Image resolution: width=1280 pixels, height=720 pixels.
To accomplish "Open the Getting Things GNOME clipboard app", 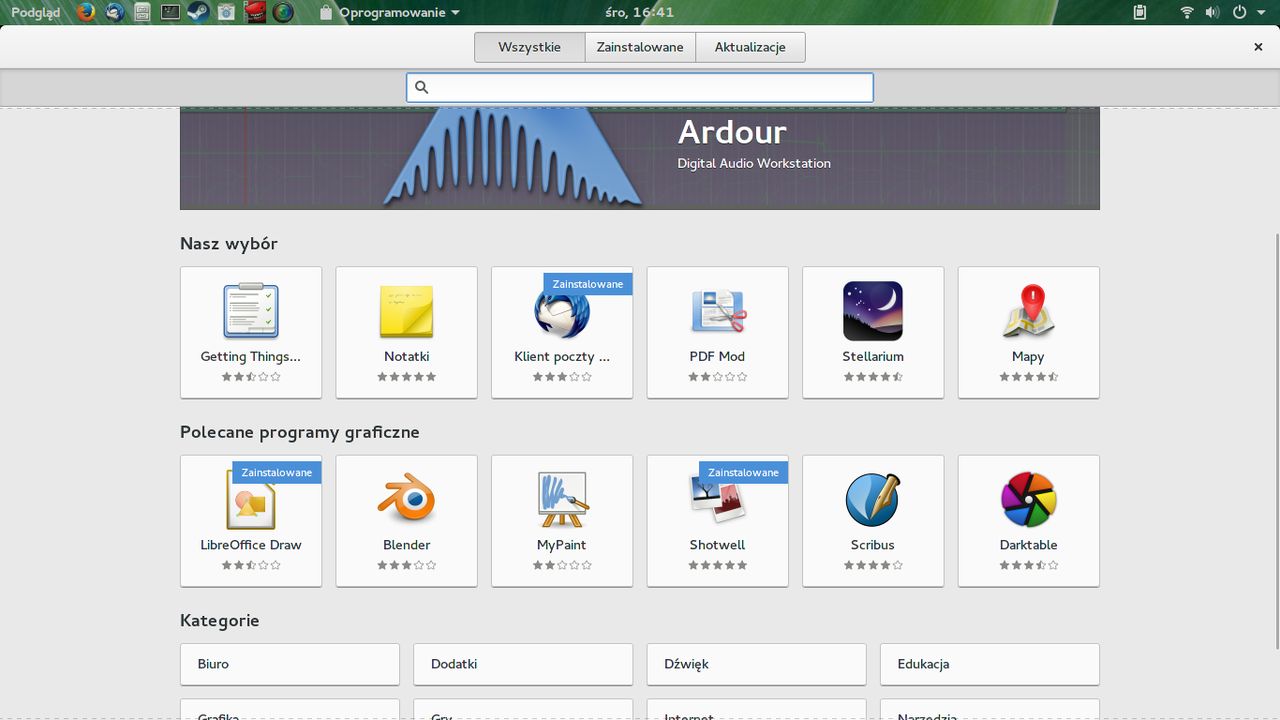I will click(251, 332).
